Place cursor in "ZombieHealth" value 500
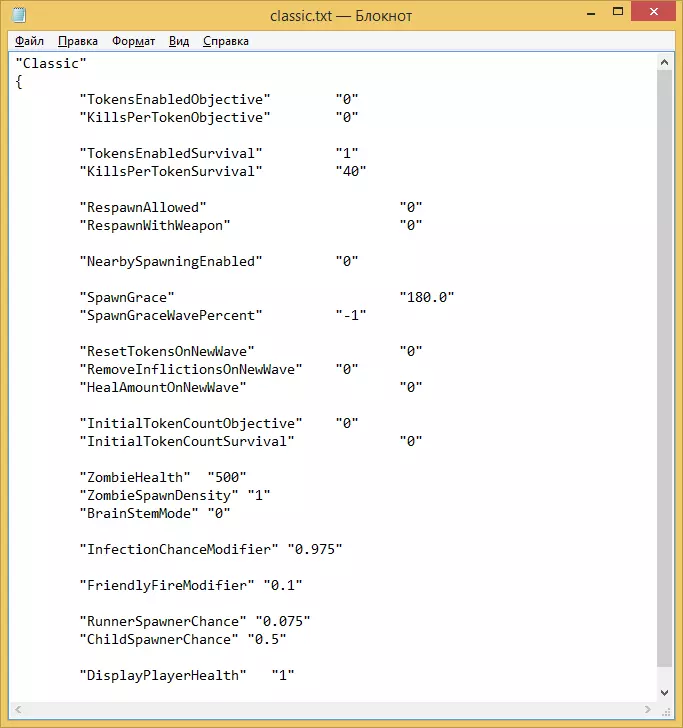 227,477
